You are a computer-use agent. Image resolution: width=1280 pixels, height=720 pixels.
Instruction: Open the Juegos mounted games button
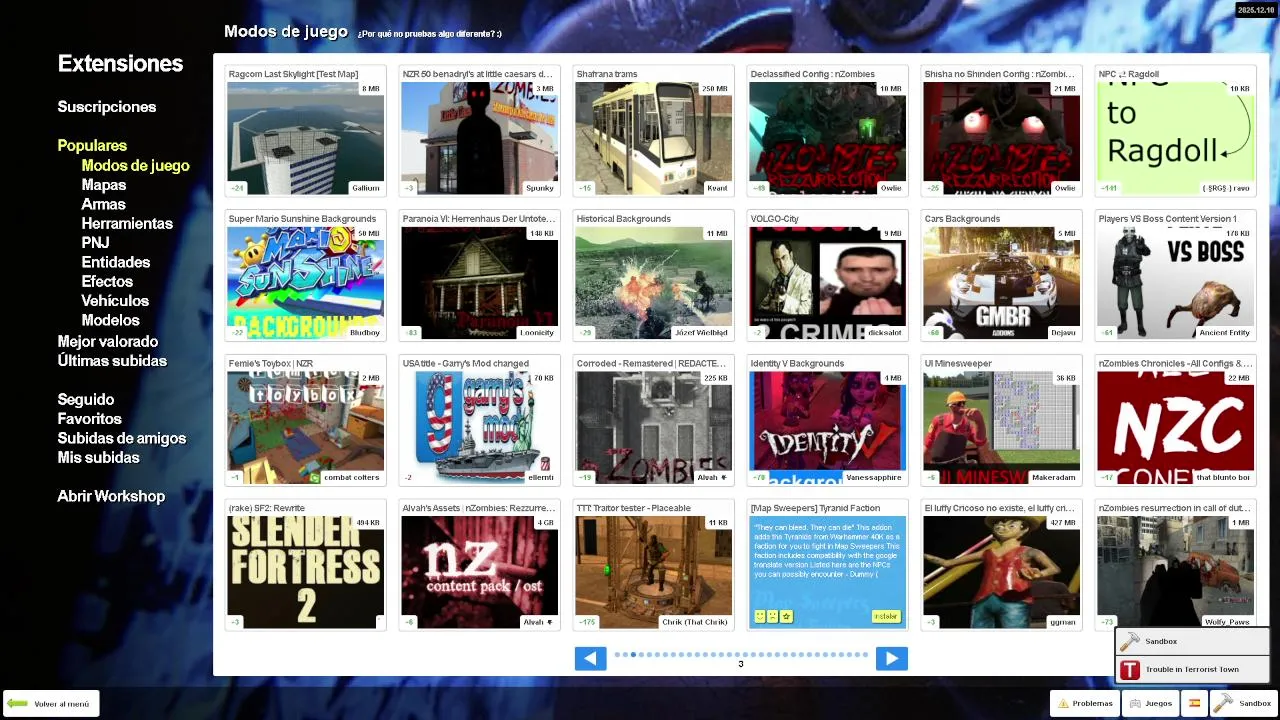[1151, 703]
